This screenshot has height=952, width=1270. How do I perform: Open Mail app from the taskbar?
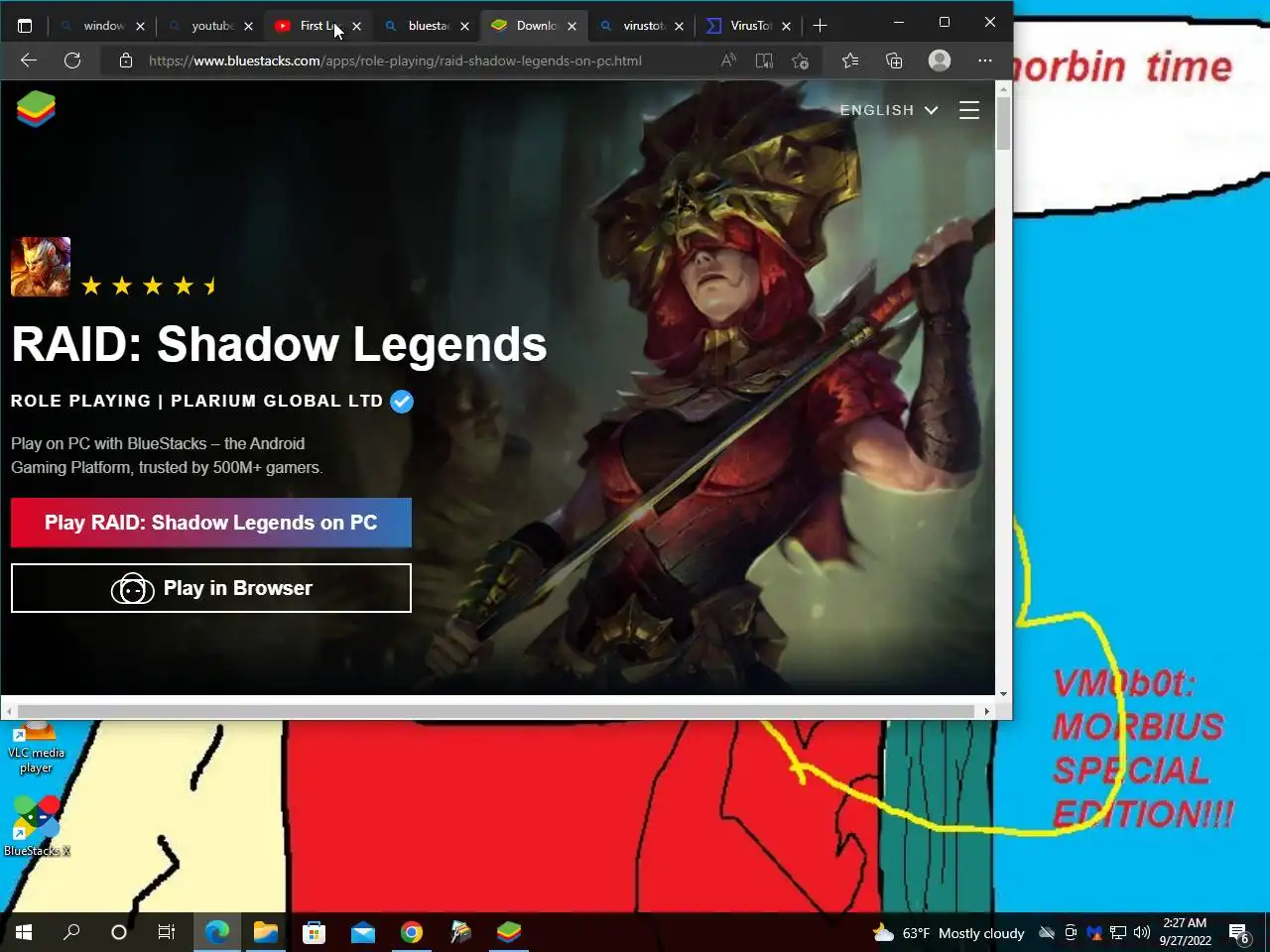tap(363, 932)
